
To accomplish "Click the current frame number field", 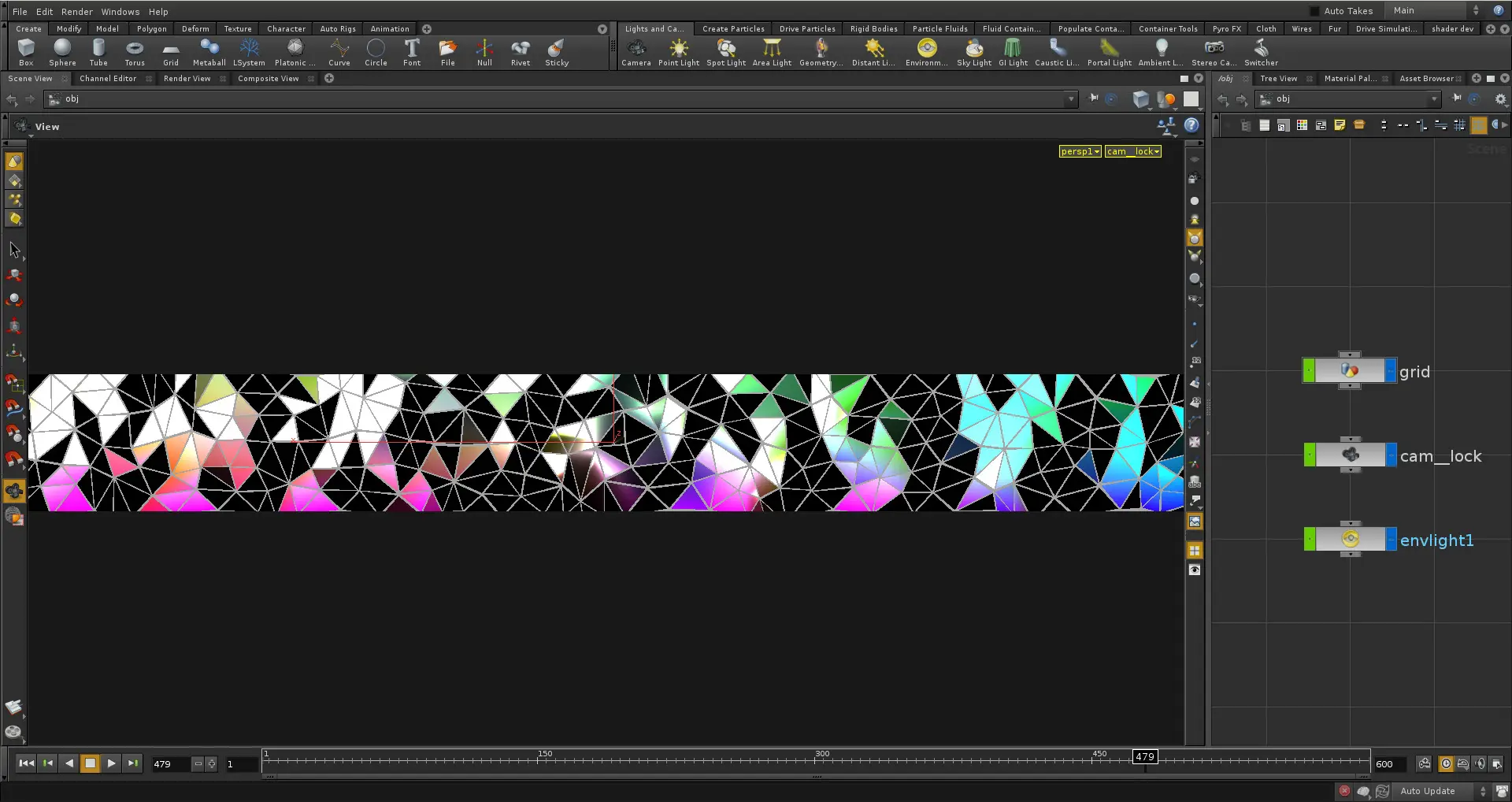I will coord(171,764).
